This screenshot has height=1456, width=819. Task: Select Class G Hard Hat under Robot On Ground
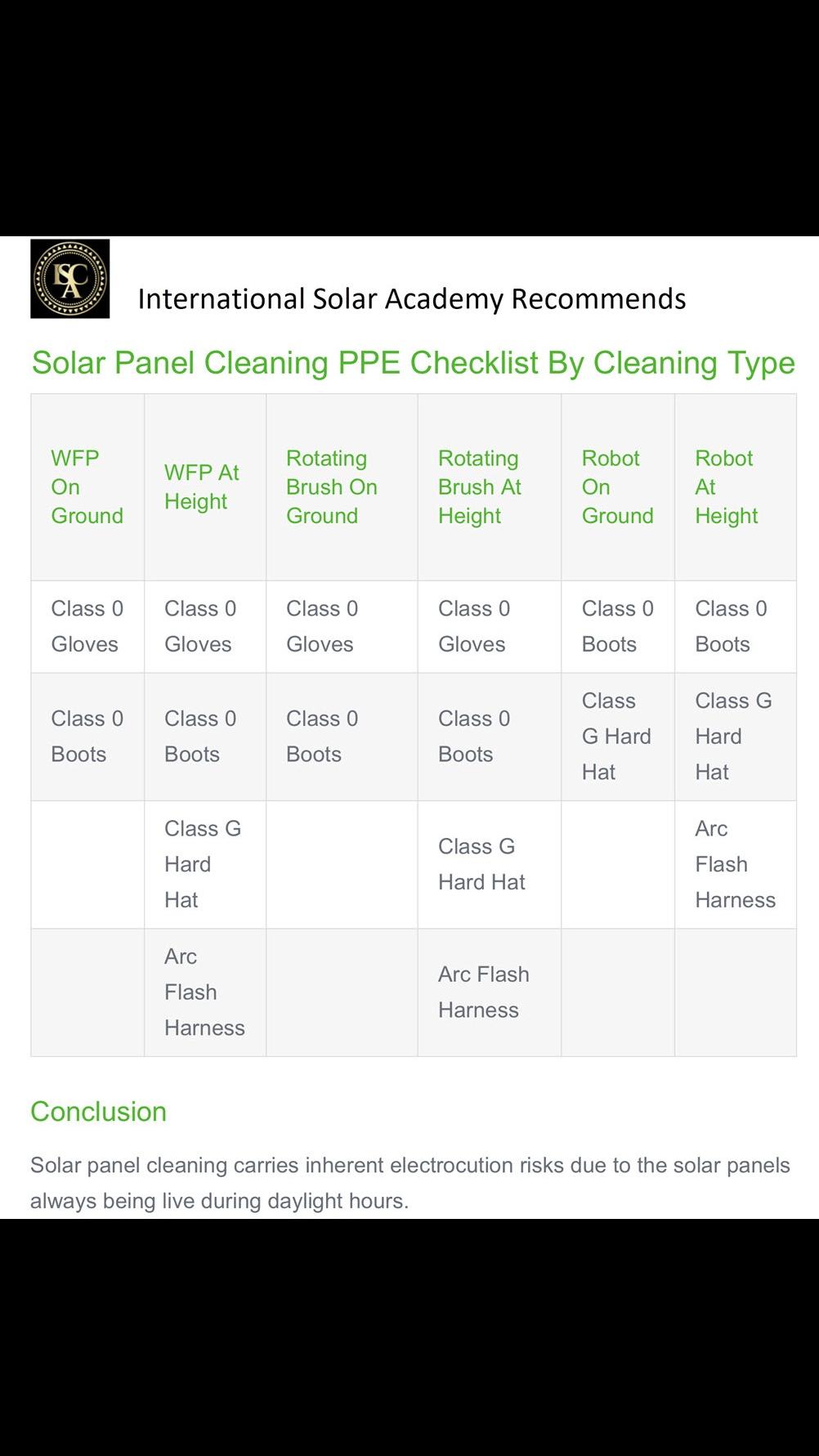click(x=616, y=737)
